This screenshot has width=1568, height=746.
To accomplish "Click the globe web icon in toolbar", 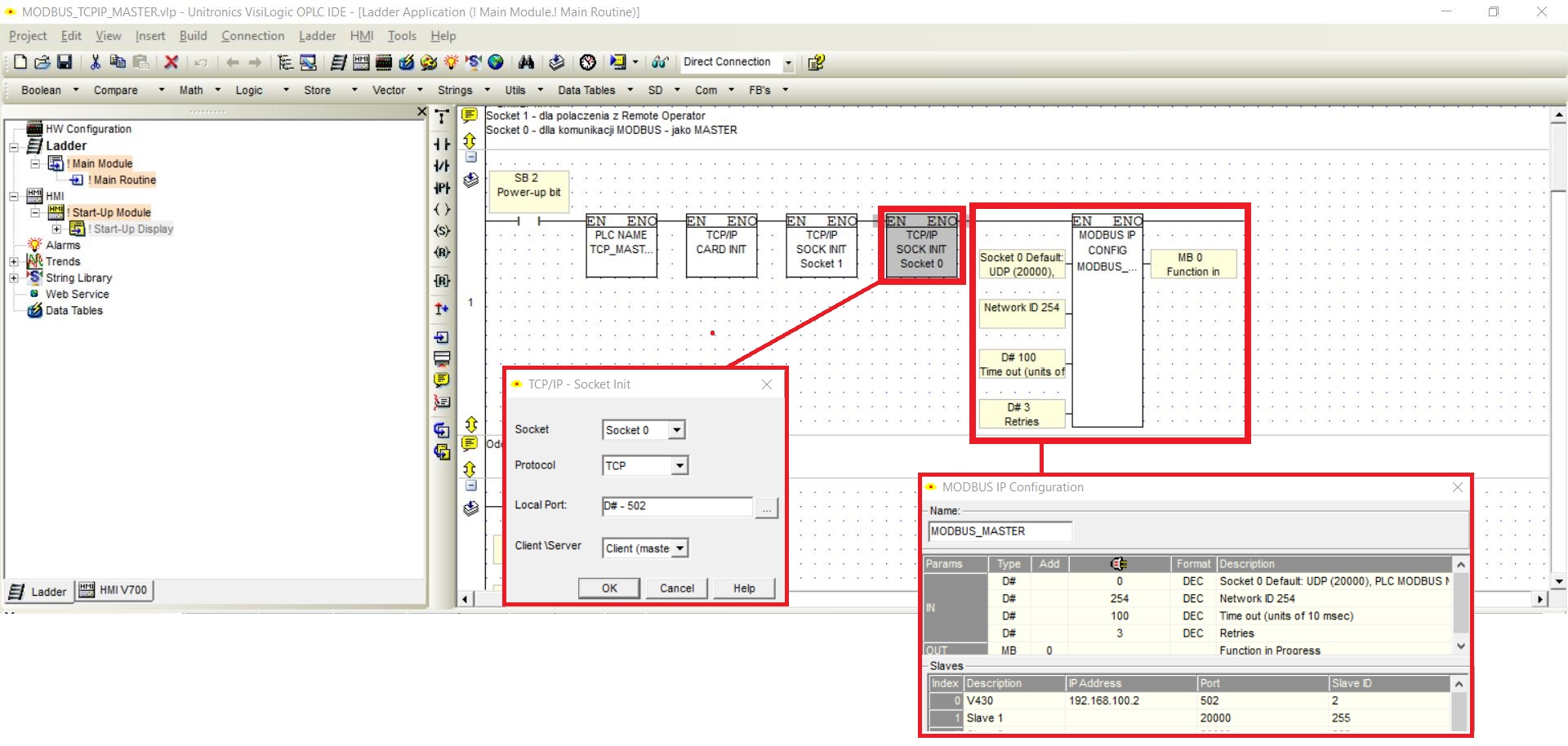I will point(496,62).
